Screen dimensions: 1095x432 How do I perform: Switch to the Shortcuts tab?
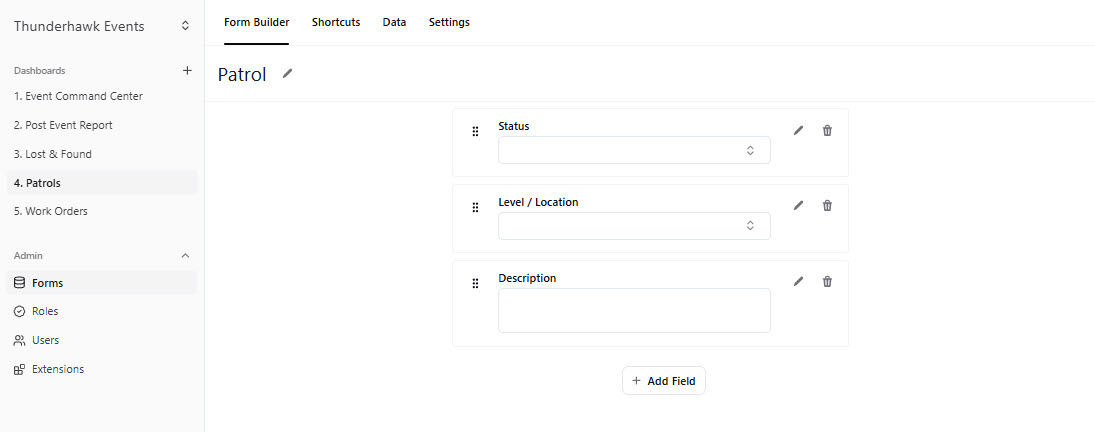(x=335, y=22)
